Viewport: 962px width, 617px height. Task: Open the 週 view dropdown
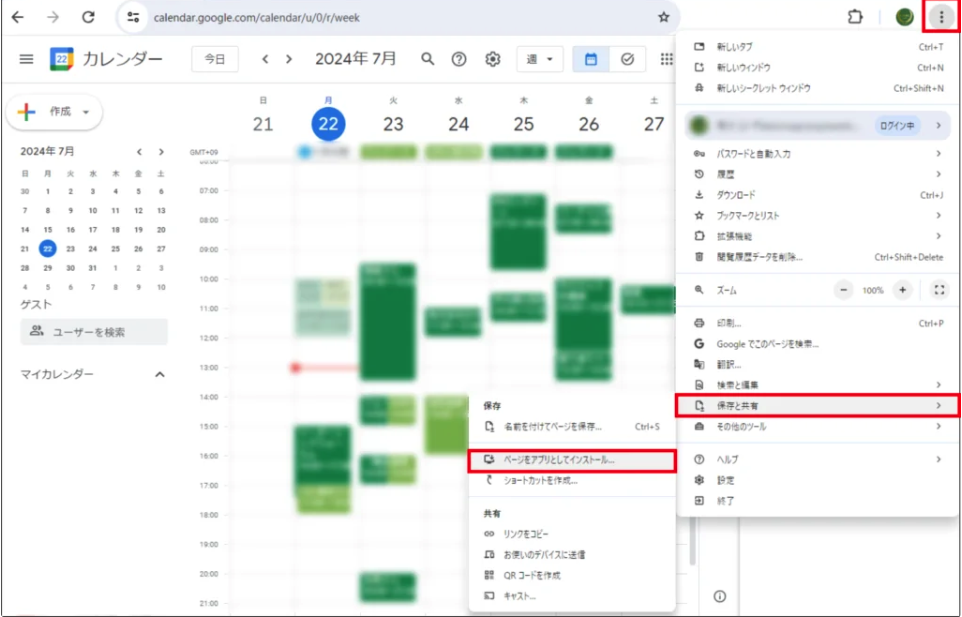[540, 59]
